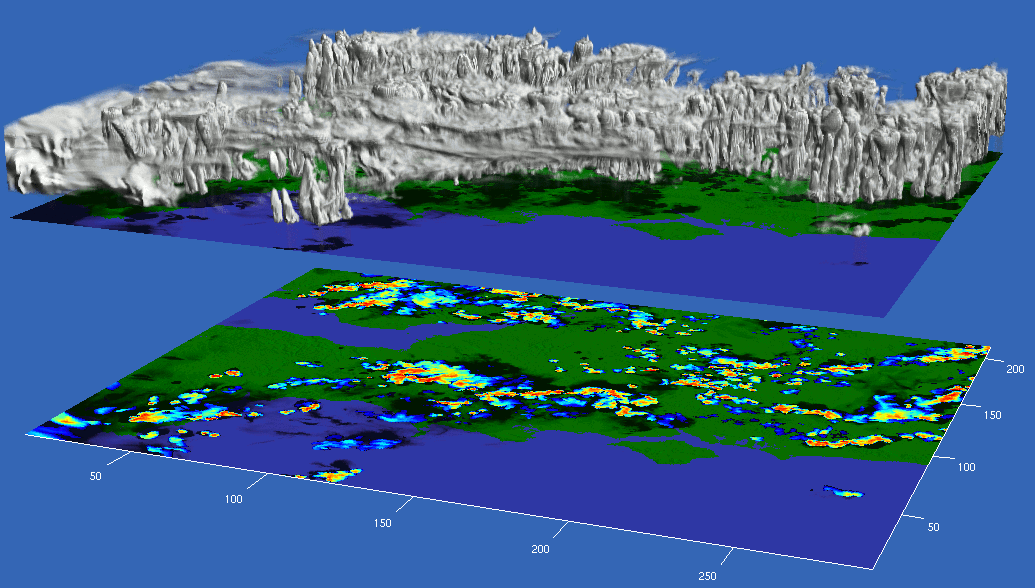
Task: Click the right-side axis label 200
Action: pyautogui.click(x=1015, y=370)
